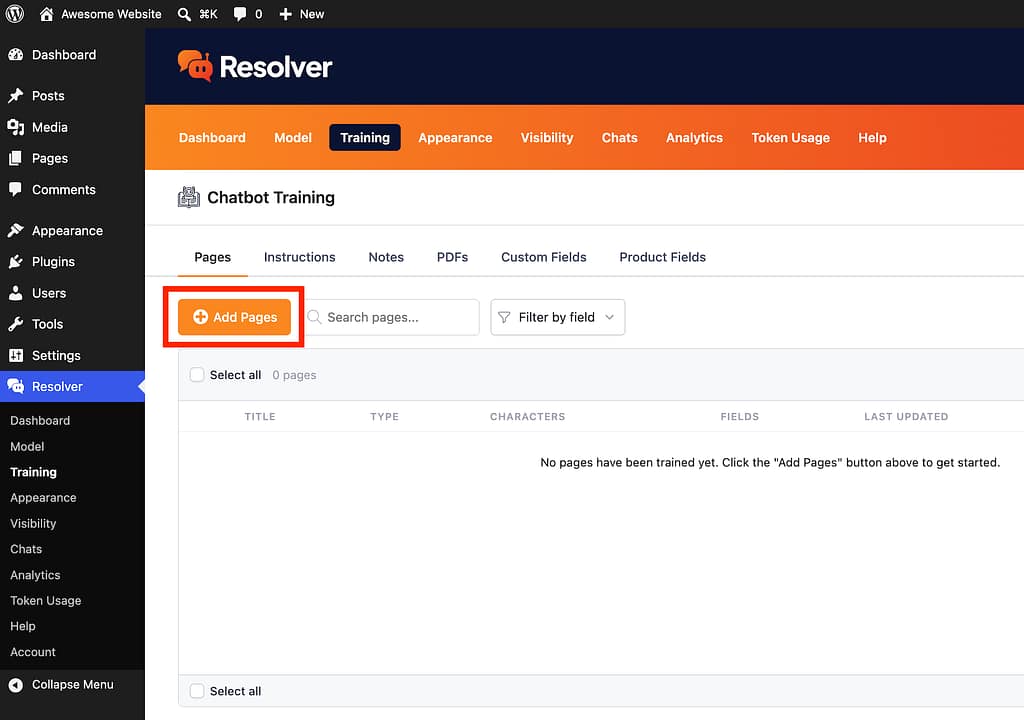
Task: Click the plus icon beside New
Action: (285, 14)
